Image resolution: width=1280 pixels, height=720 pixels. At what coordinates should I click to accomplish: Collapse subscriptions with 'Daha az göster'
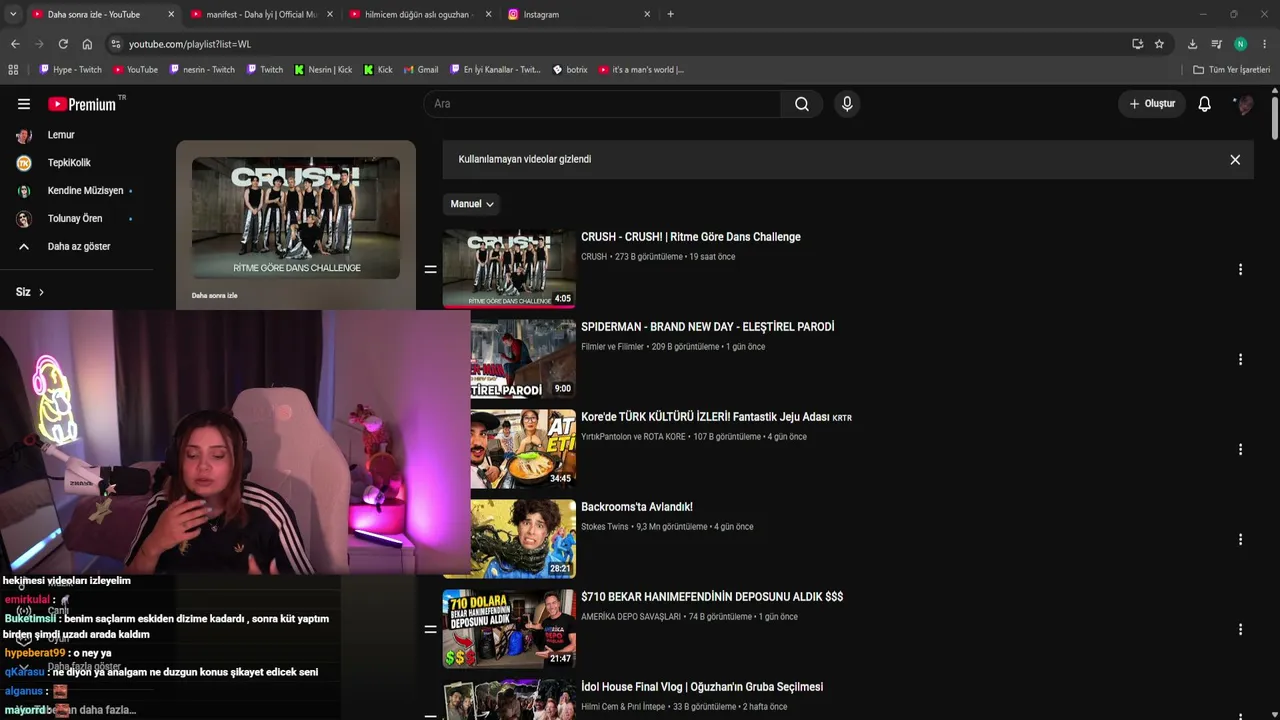[78, 246]
